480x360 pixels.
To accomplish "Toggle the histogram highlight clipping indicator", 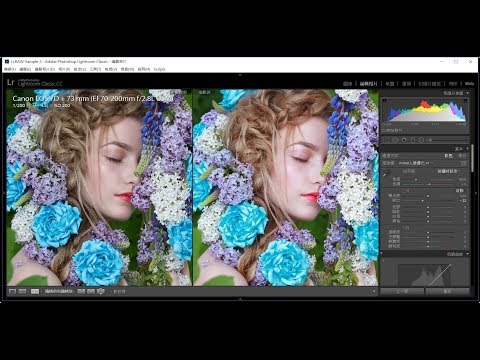I will tap(466, 100).
